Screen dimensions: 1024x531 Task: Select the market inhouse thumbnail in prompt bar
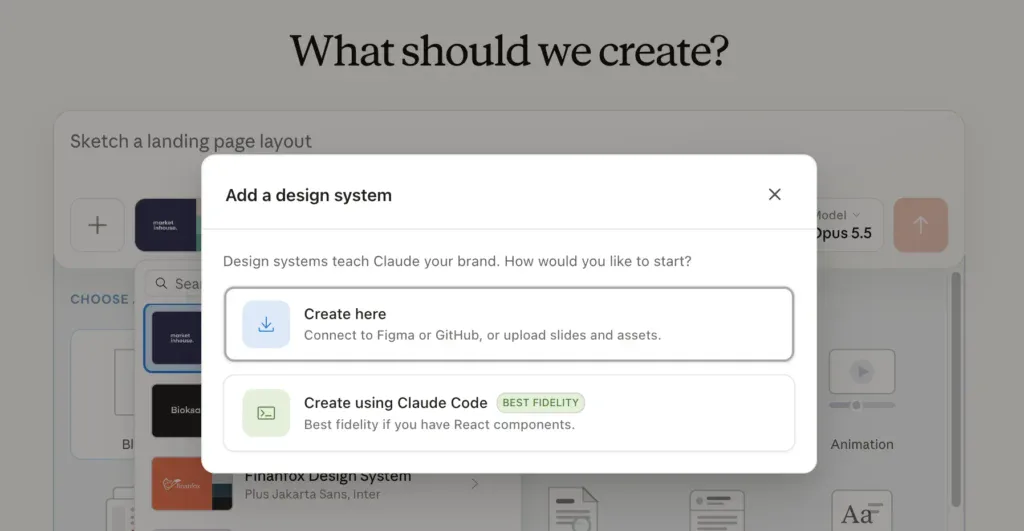tap(167, 225)
